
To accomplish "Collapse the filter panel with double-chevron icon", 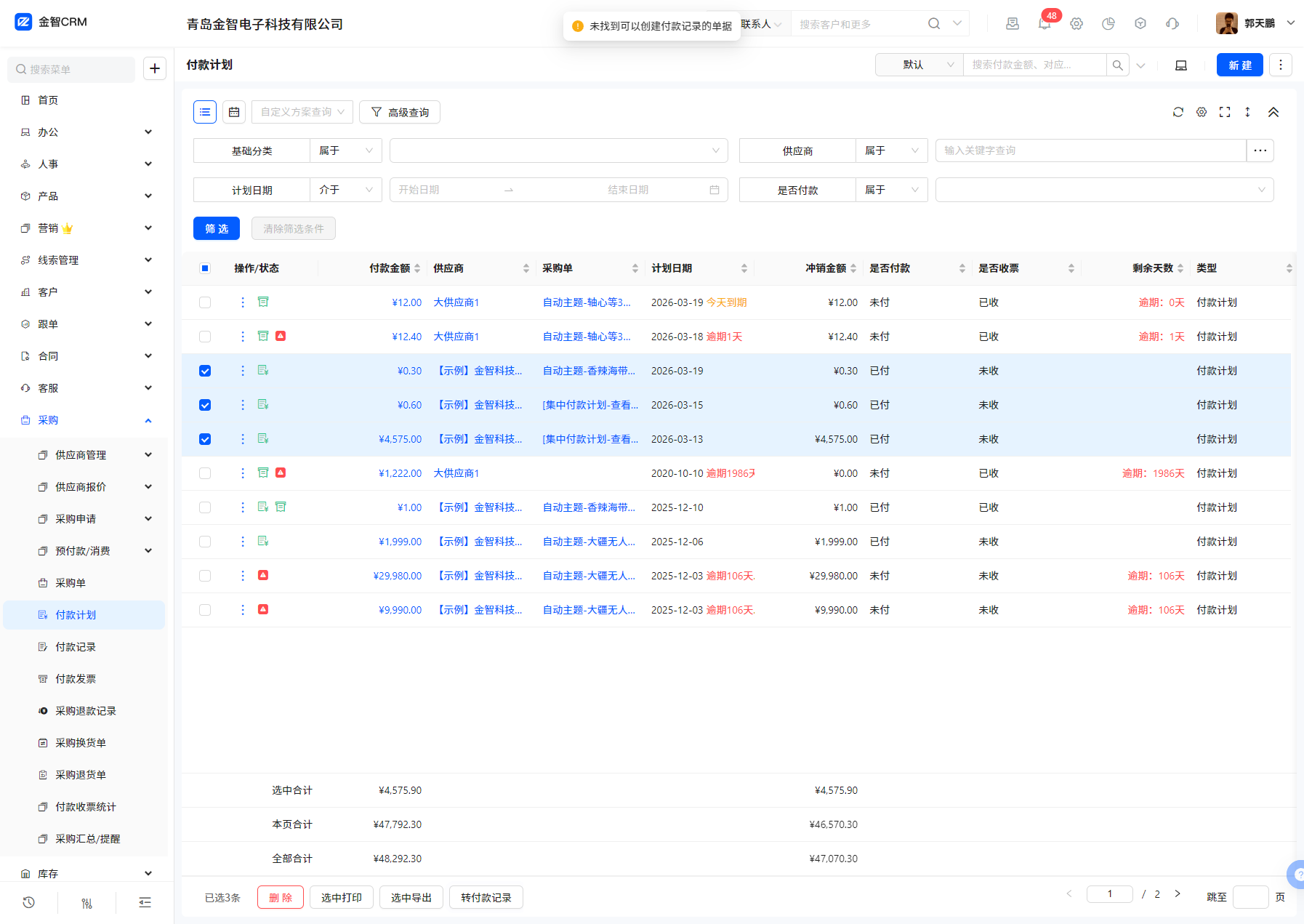I will 1273,112.
